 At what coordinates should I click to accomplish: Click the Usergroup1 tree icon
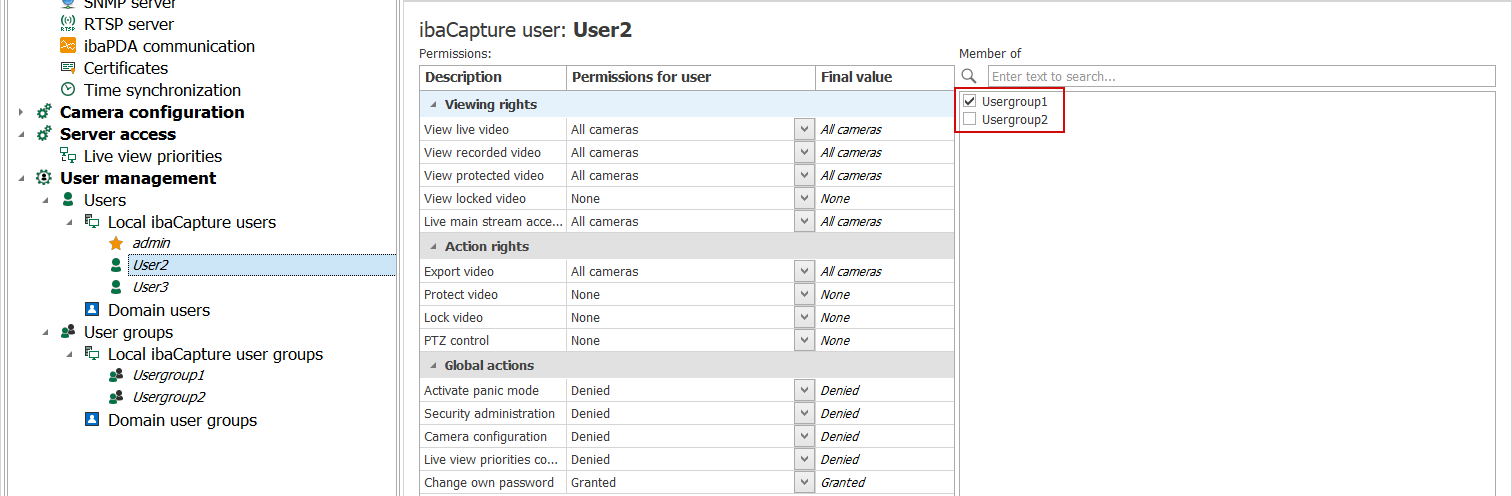point(116,376)
